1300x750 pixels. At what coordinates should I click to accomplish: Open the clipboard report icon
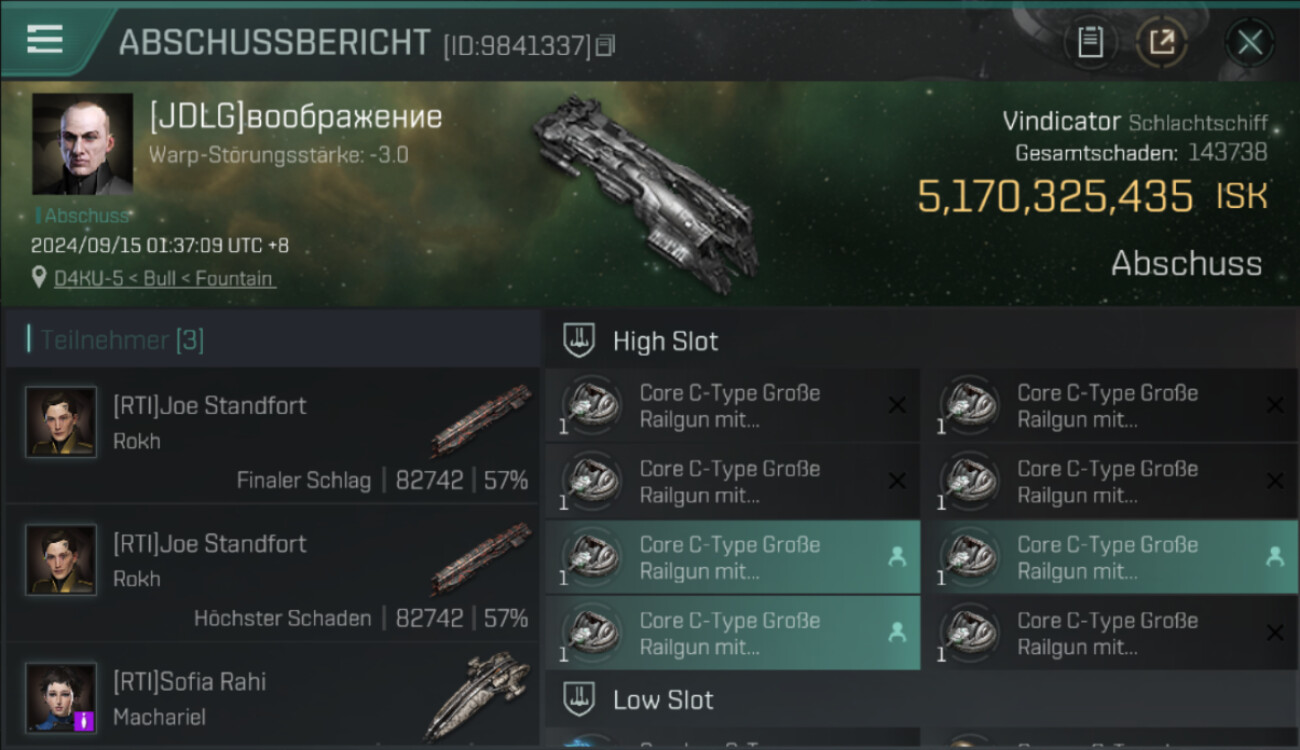(1090, 42)
